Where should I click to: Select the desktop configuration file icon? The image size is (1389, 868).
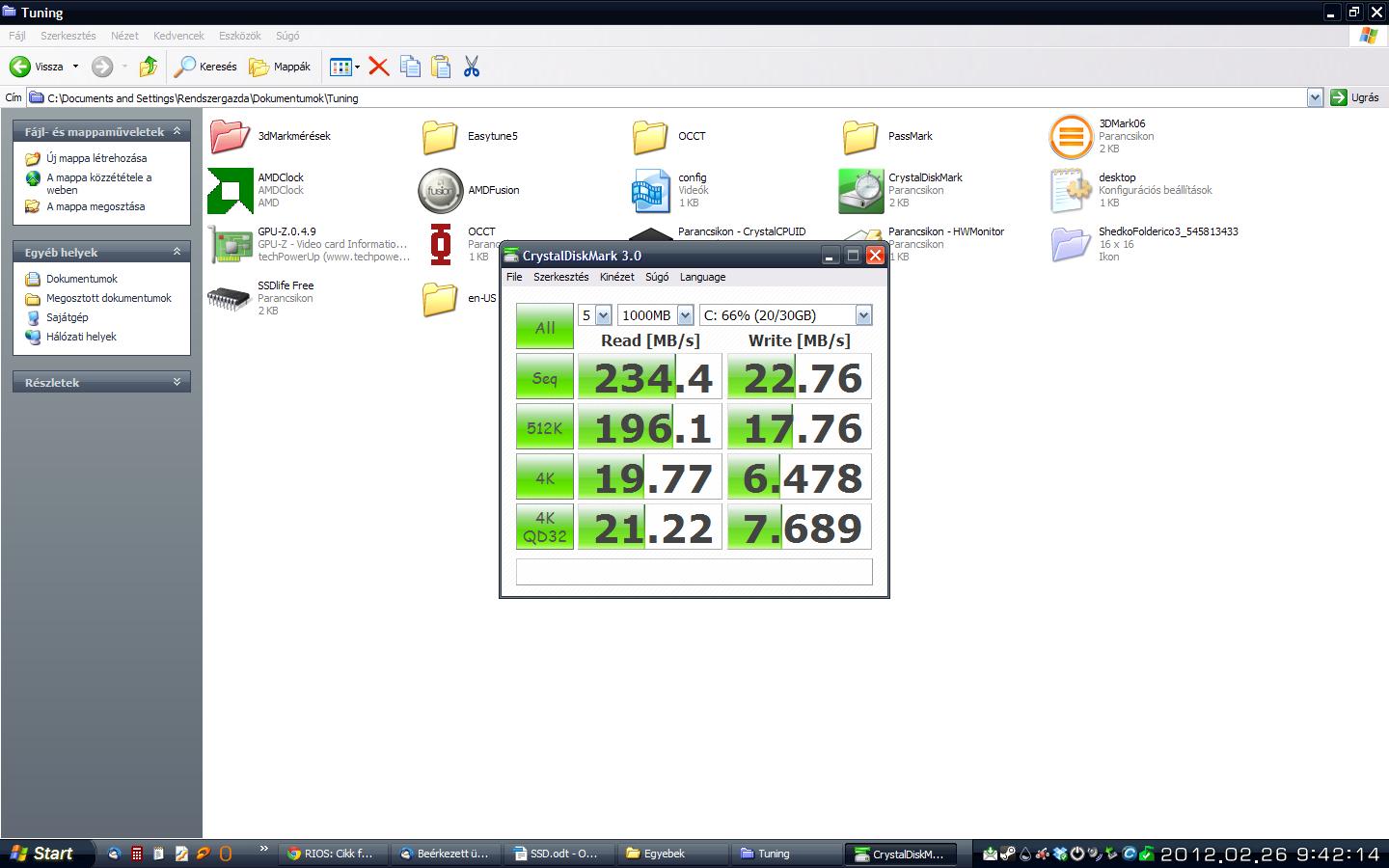(x=1071, y=191)
